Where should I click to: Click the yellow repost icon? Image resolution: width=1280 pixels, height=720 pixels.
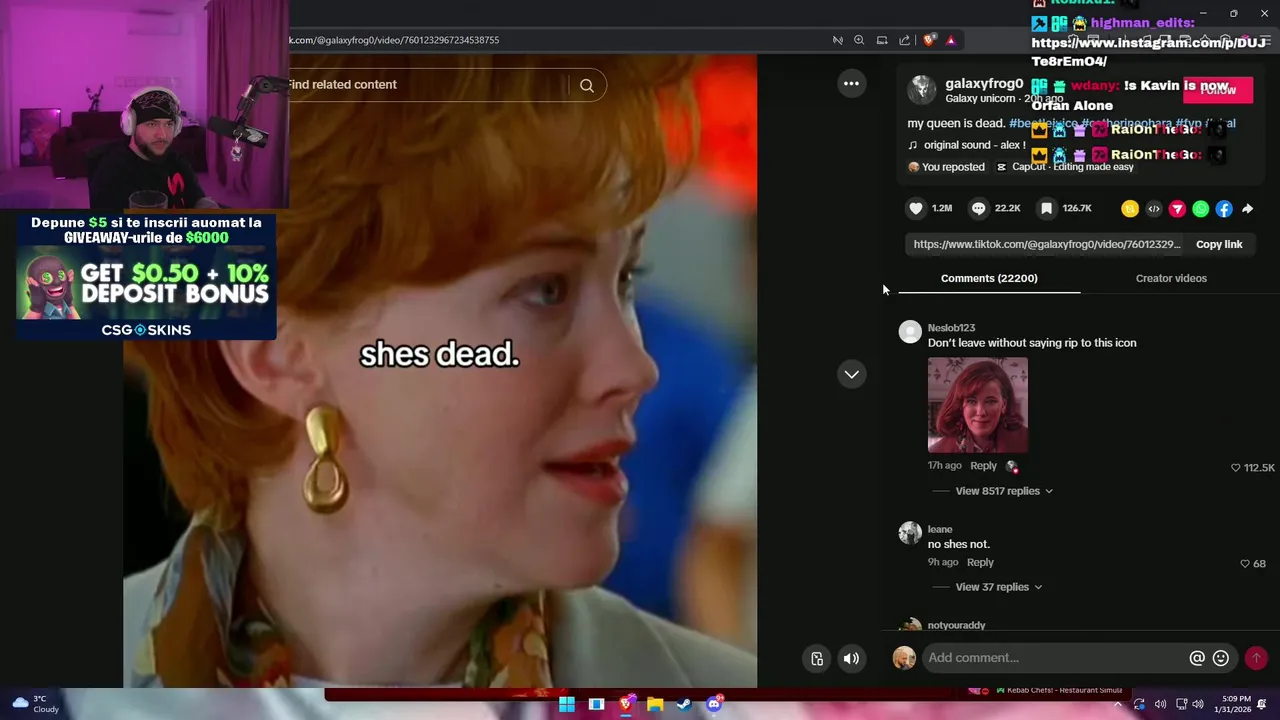tap(1130, 209)
